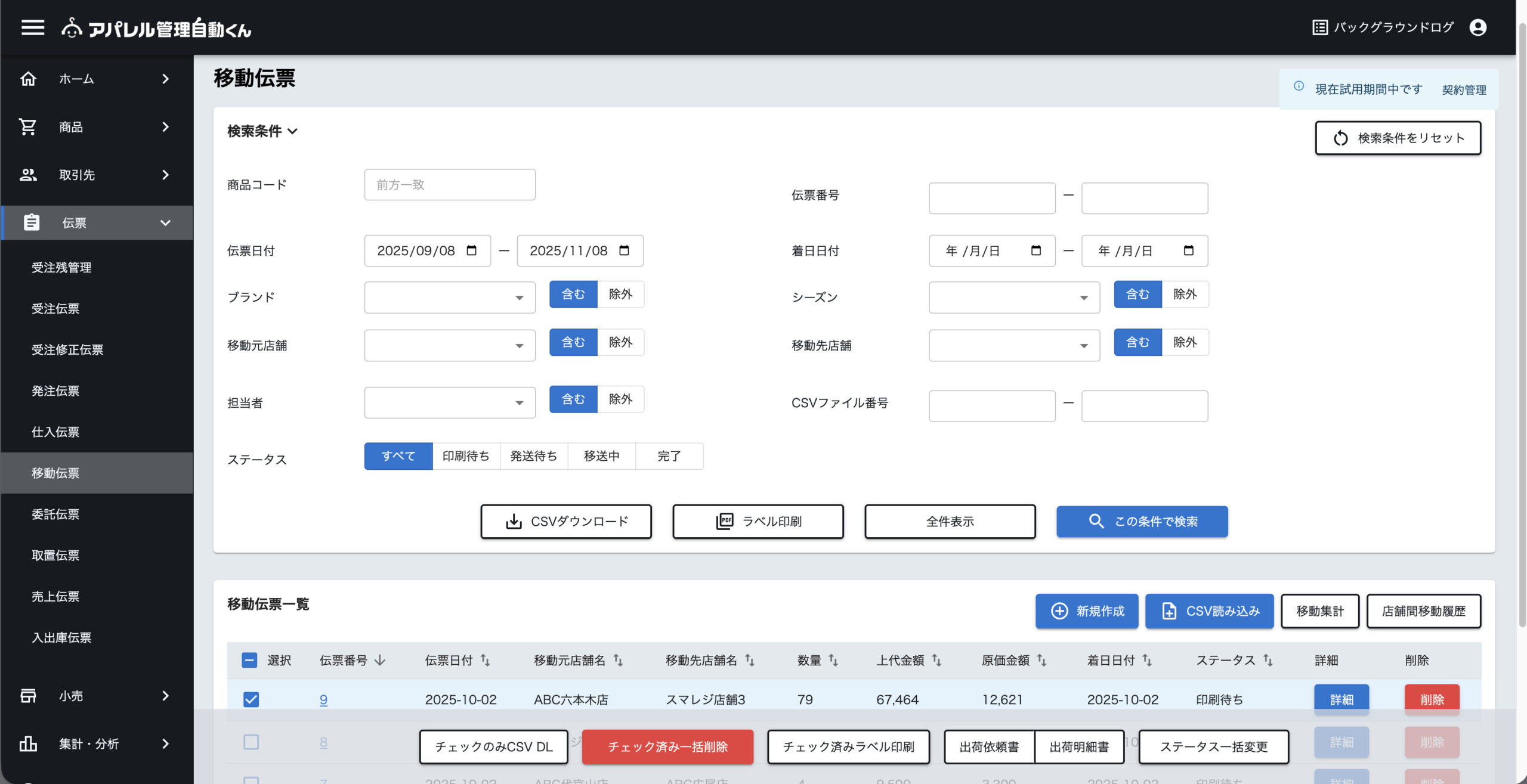
Task: Open the Background Log list icon
Action: 1319,27
